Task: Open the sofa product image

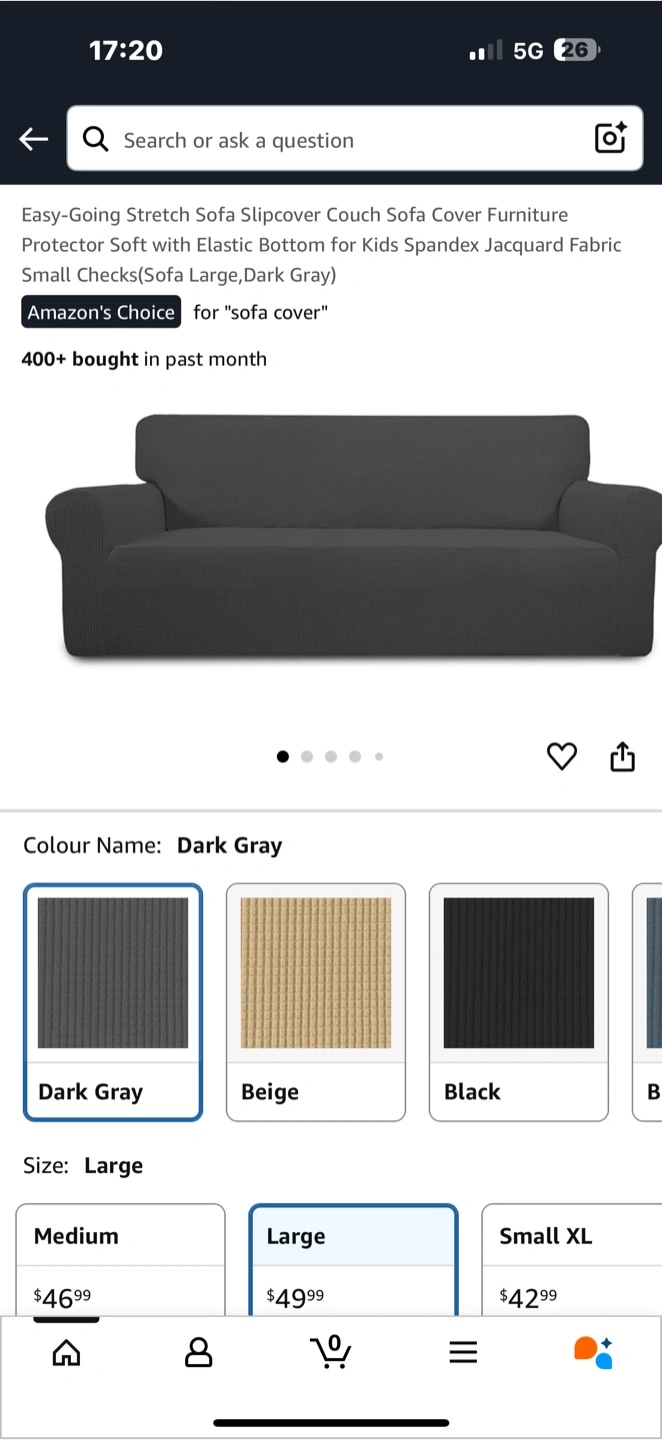Action: 352,537
